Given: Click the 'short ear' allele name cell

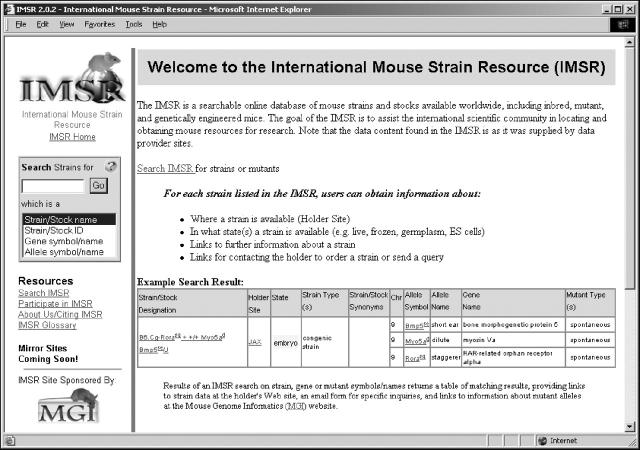Looking at the screenshot, I should pyautogui.click(x=445, y=325).
